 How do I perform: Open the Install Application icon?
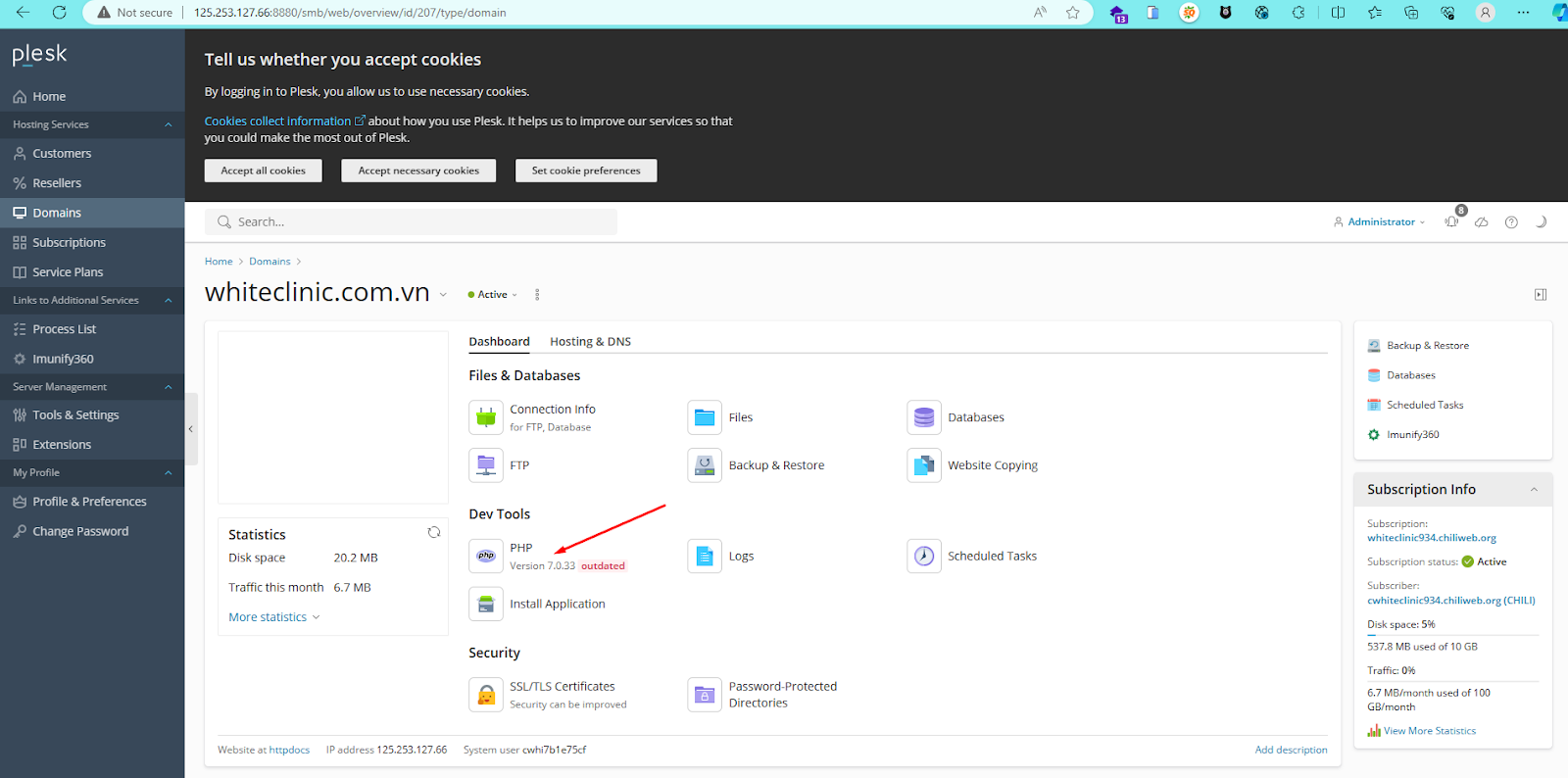[x=486, y=604]
